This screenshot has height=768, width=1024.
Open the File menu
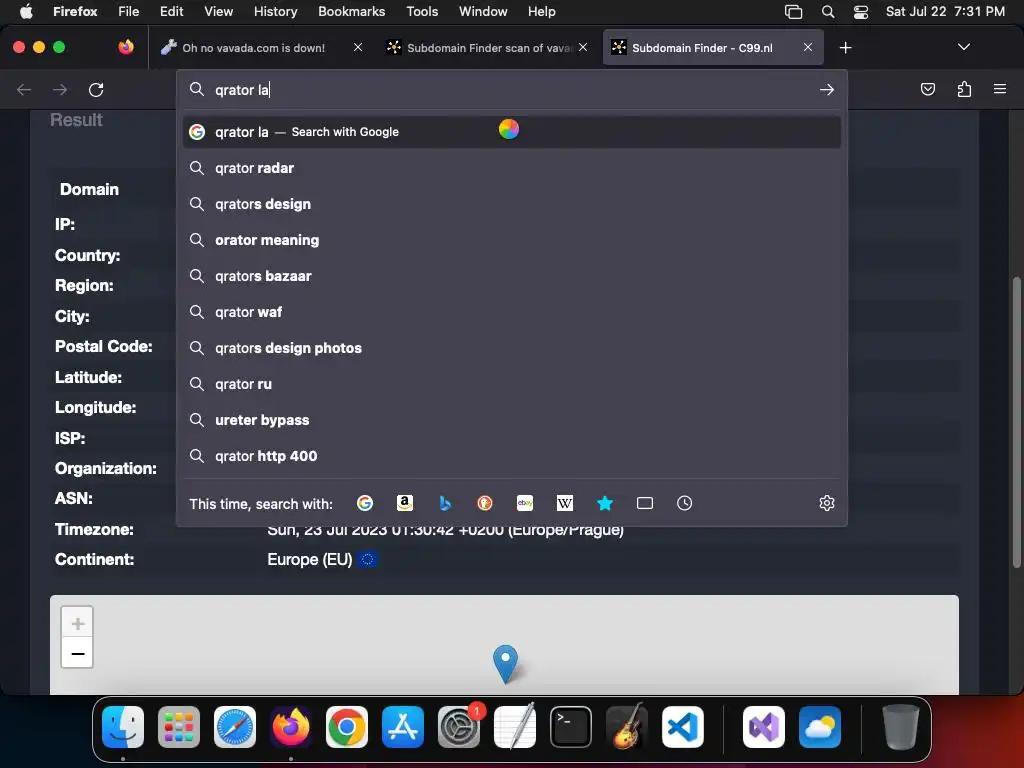pyautogui.click(x=129, y=12)
